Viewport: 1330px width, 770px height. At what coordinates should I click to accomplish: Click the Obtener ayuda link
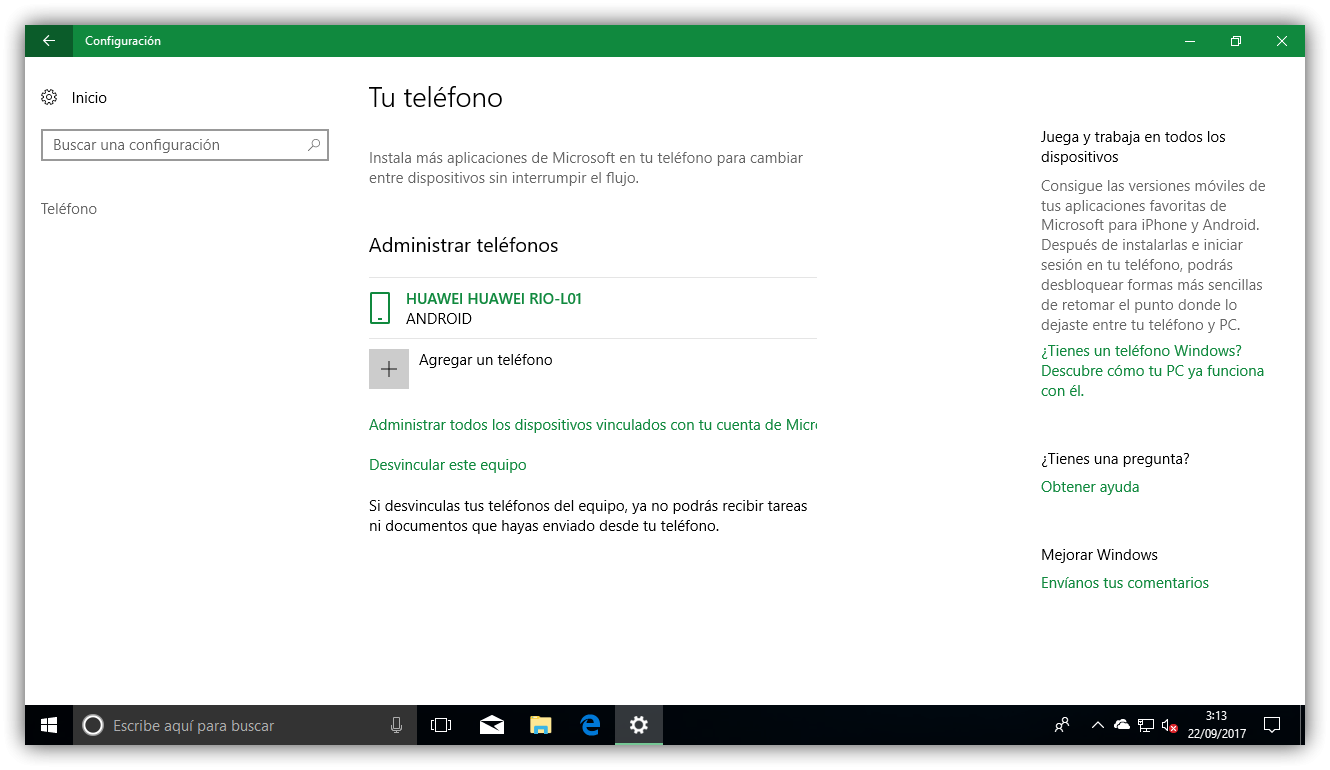[x=1090, y=487]
